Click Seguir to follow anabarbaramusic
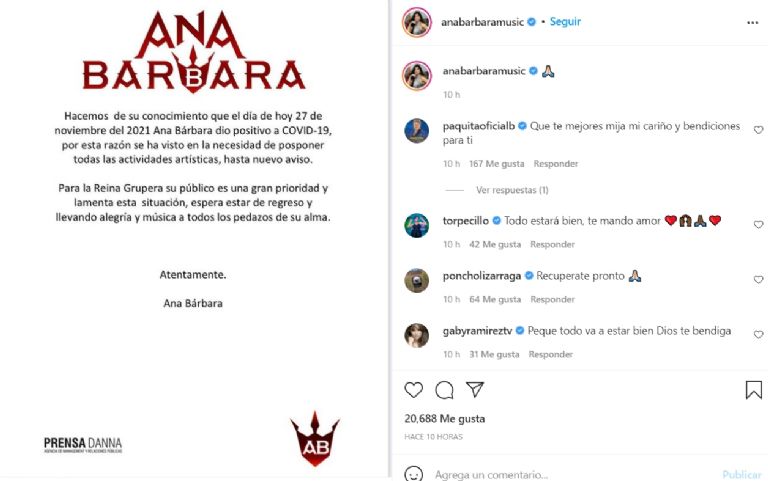The width and height of the screenshot is (768, 481). 565,22
